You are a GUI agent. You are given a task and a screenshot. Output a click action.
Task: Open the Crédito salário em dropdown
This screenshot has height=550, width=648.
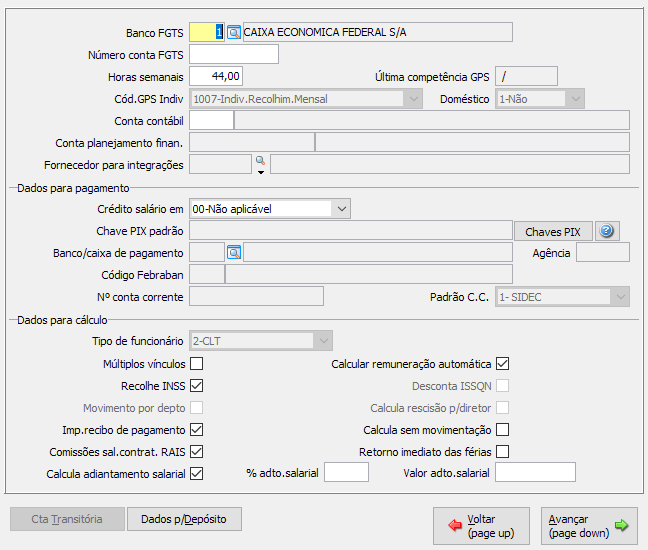click(342, 208)
